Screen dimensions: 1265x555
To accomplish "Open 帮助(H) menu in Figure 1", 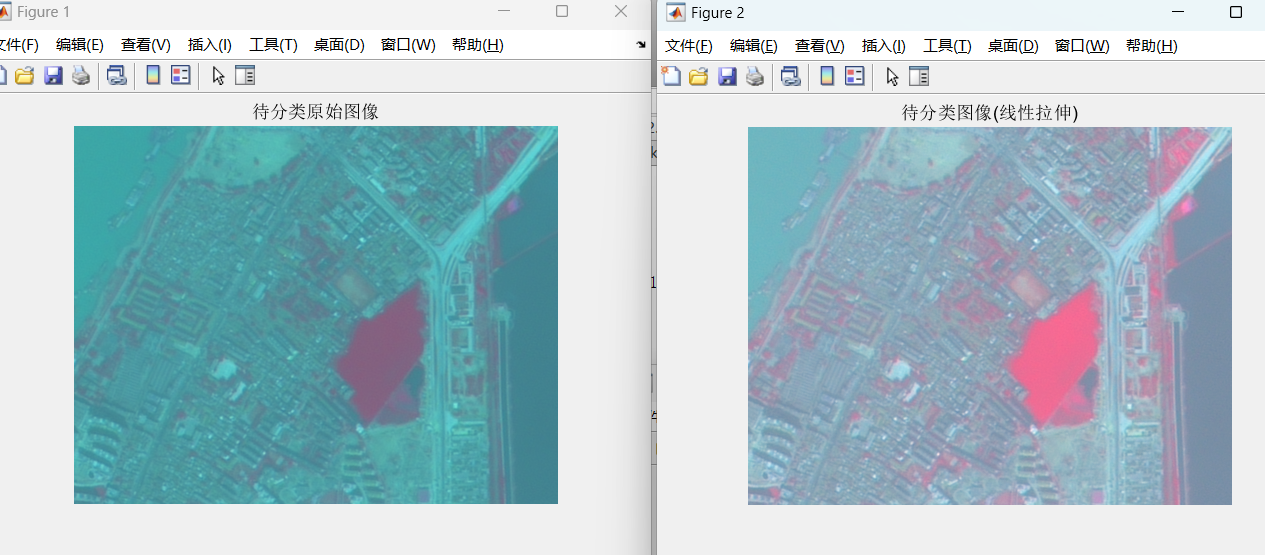I will pos(477,45).
